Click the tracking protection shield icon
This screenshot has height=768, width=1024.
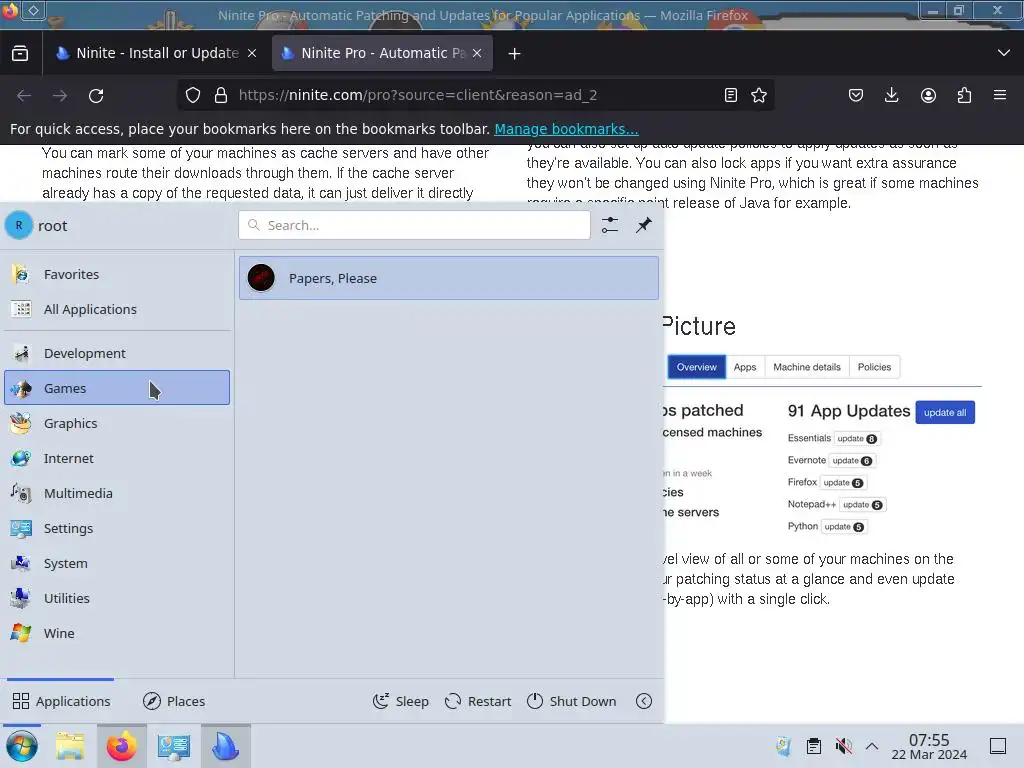click(193, 95)
